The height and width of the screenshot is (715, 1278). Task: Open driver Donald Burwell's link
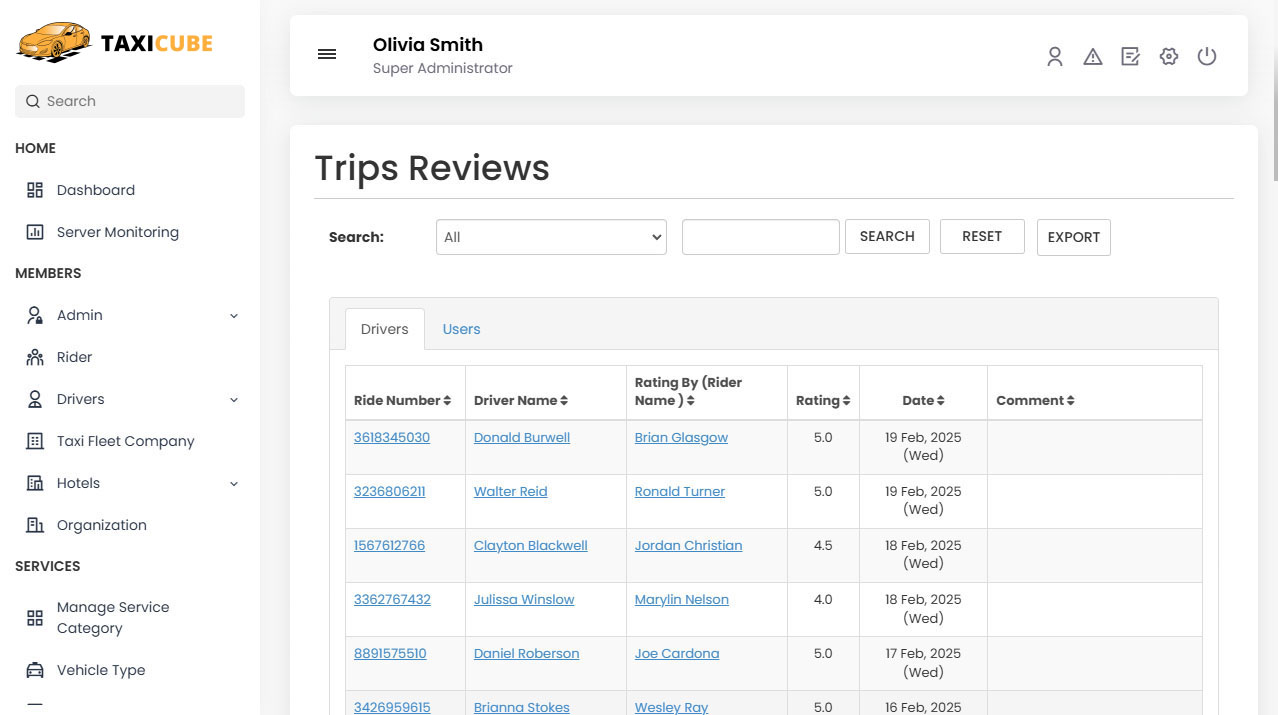coord(521,437)
